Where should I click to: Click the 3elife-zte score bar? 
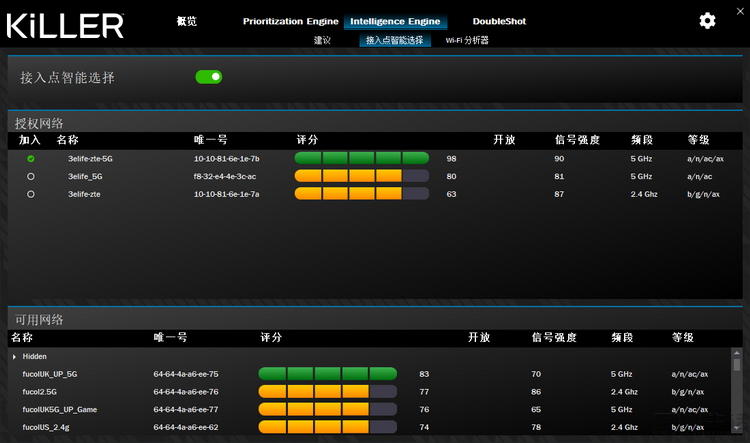tap(362, 194)
